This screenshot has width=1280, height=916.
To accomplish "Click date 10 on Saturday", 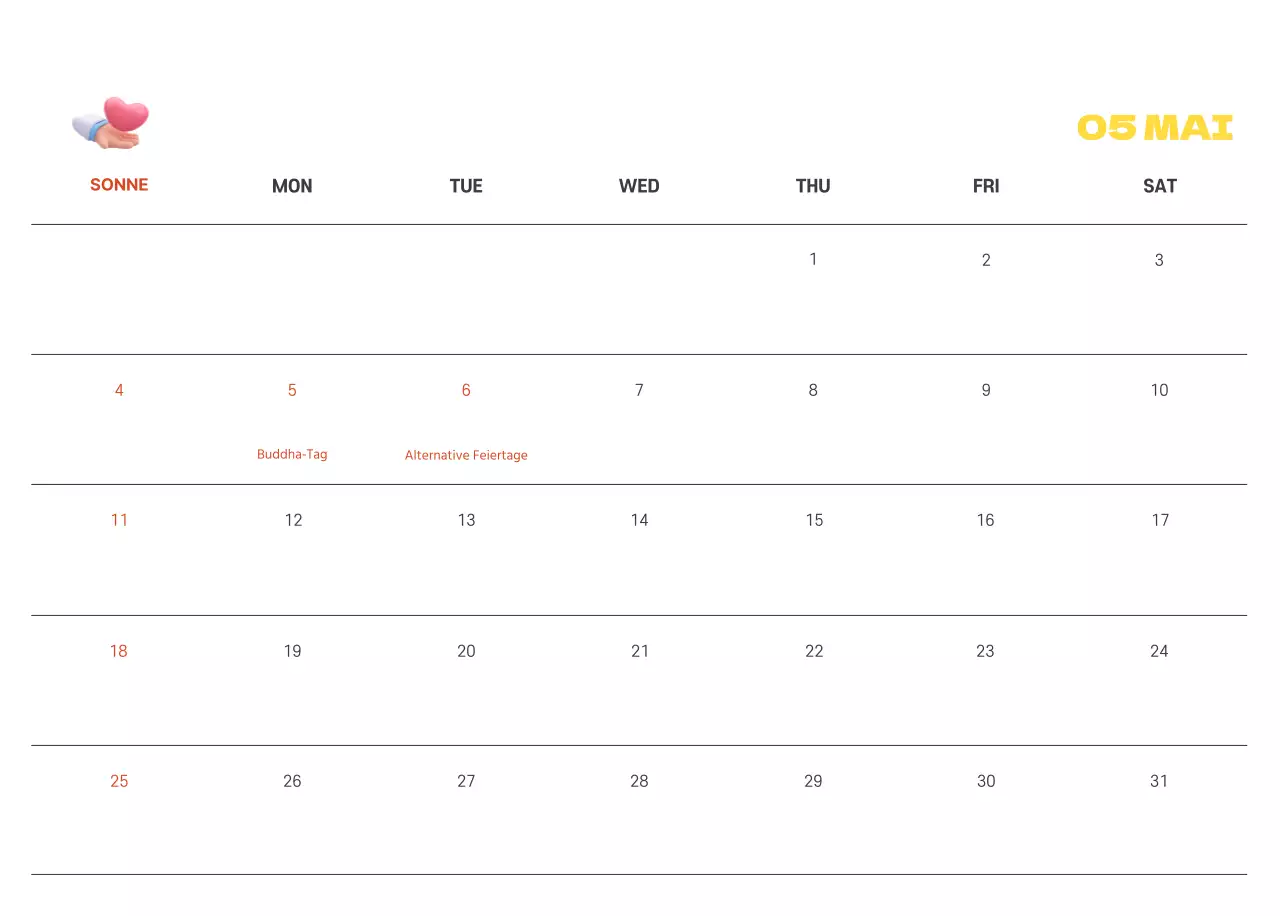I will click(1159, 390).
